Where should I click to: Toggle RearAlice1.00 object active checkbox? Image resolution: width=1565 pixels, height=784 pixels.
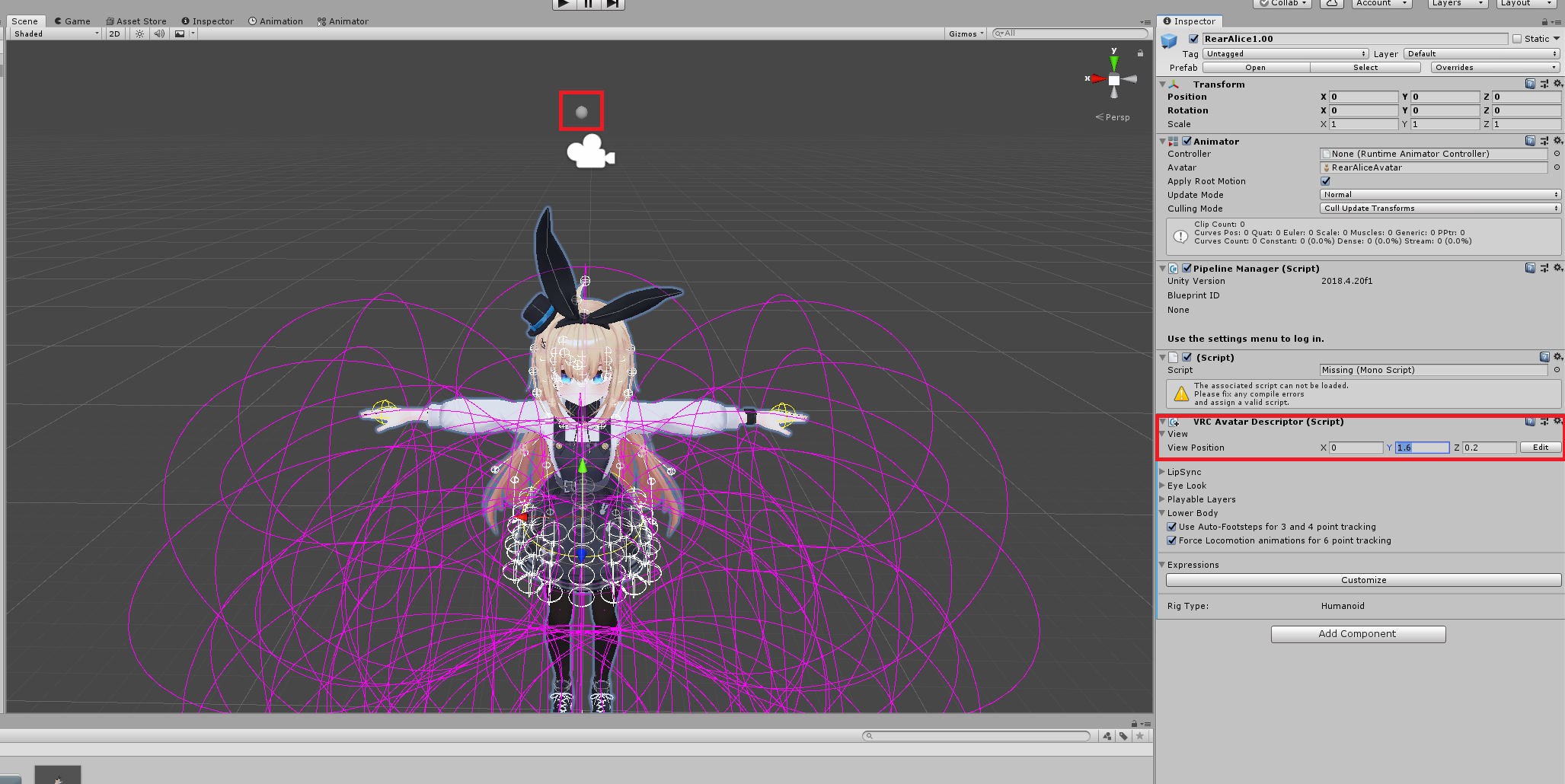tap(1194, 39)
